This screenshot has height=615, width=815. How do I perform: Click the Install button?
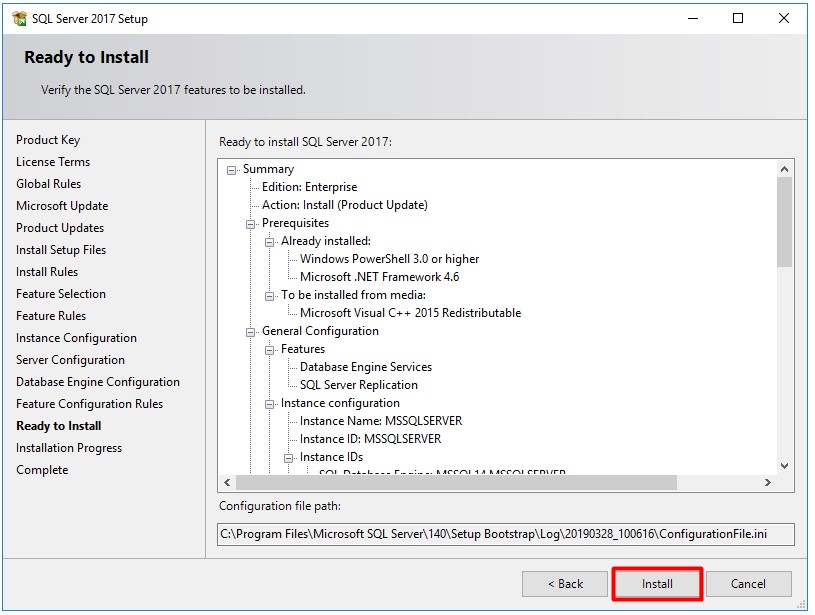[657, 584]
